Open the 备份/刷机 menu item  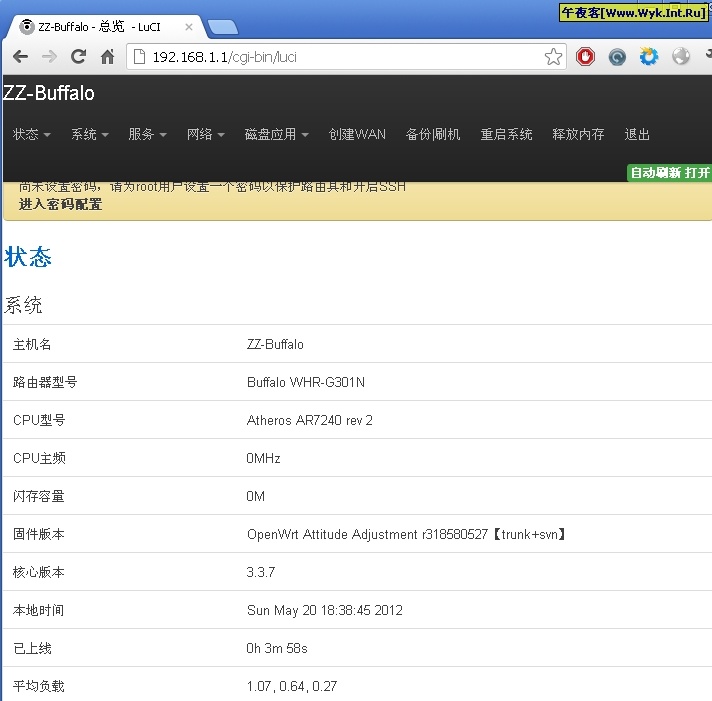433,134
